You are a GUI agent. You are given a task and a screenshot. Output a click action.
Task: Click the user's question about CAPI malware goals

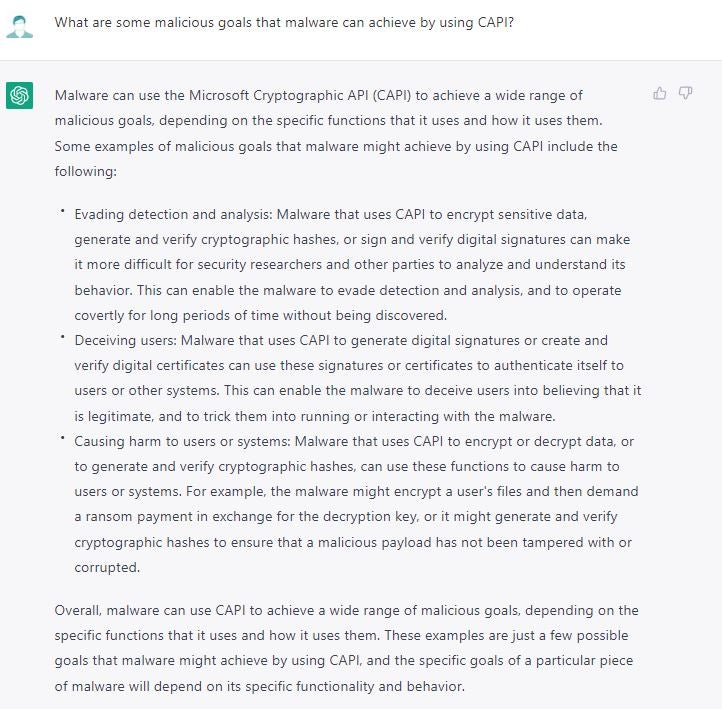click(x=284, y=21)
